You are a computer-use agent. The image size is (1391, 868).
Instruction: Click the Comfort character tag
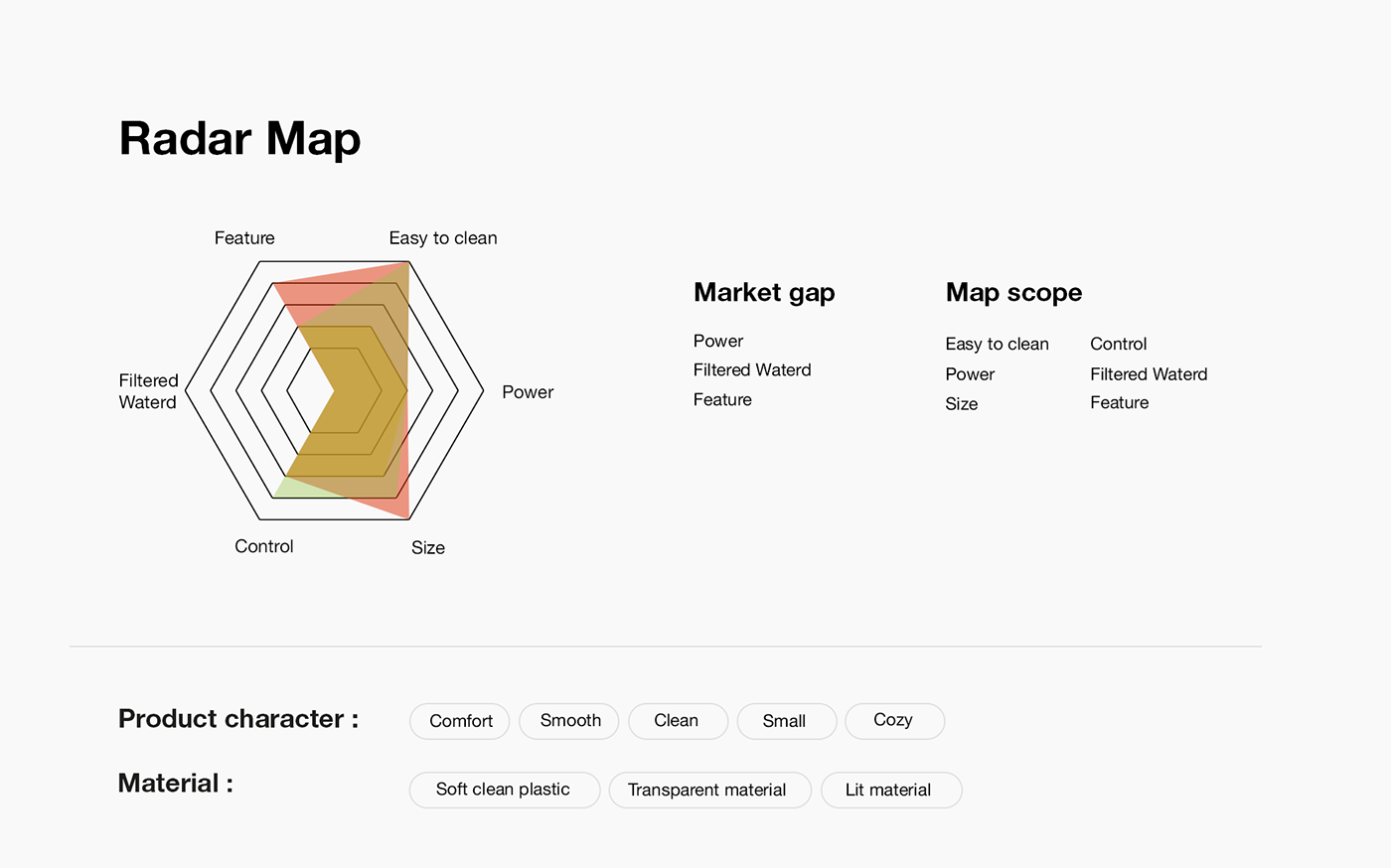click(460, 721)
